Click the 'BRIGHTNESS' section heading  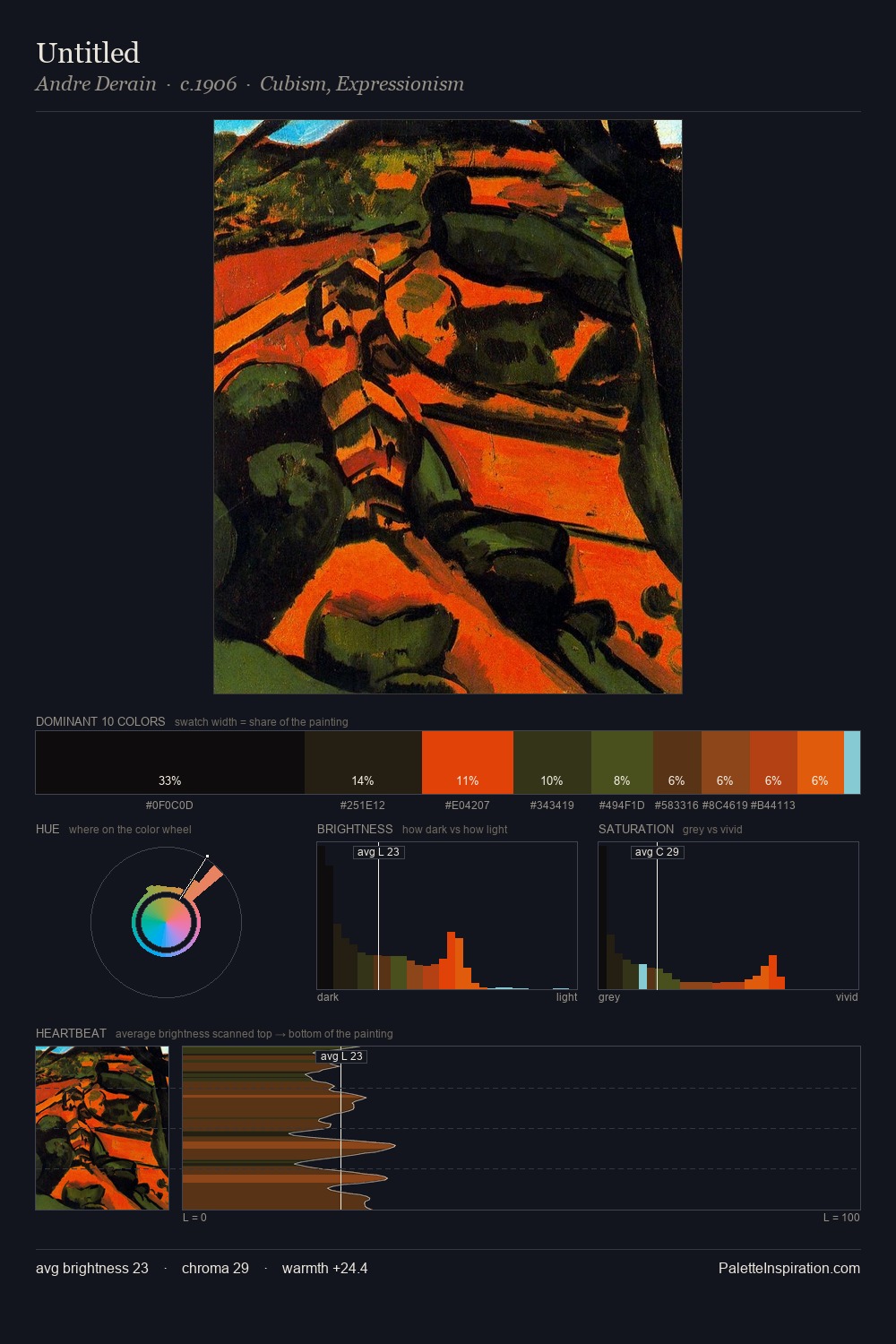(355, 829)
